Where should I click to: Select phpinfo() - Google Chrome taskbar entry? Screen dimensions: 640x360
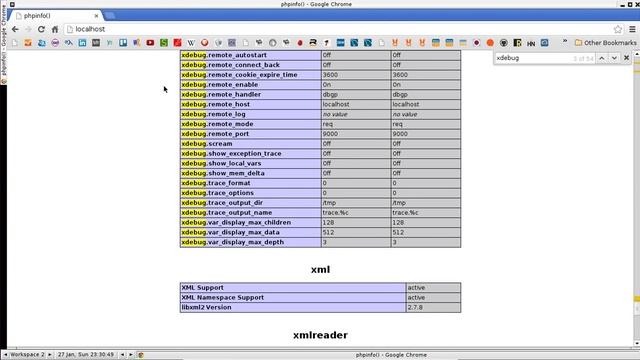coord(391,355)
